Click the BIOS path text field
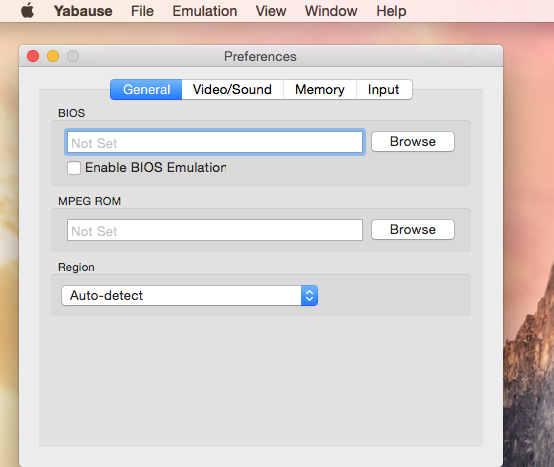This screenshot has height=467, width=554. (215, 142)
